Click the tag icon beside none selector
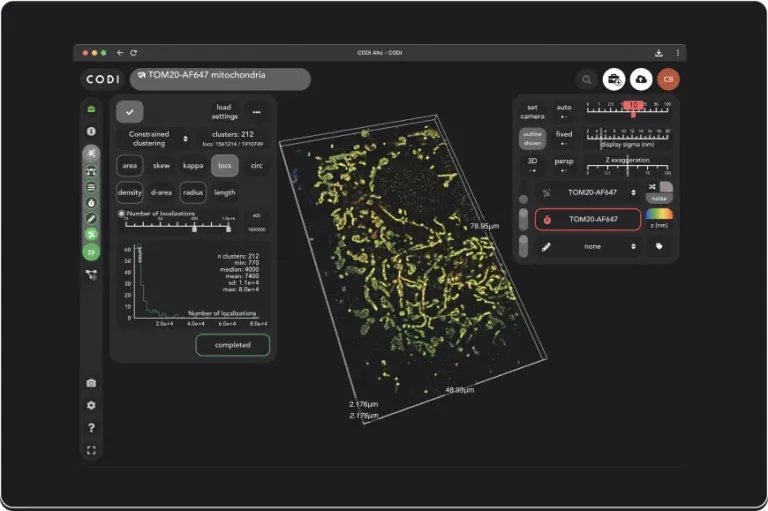 point(659,246)
